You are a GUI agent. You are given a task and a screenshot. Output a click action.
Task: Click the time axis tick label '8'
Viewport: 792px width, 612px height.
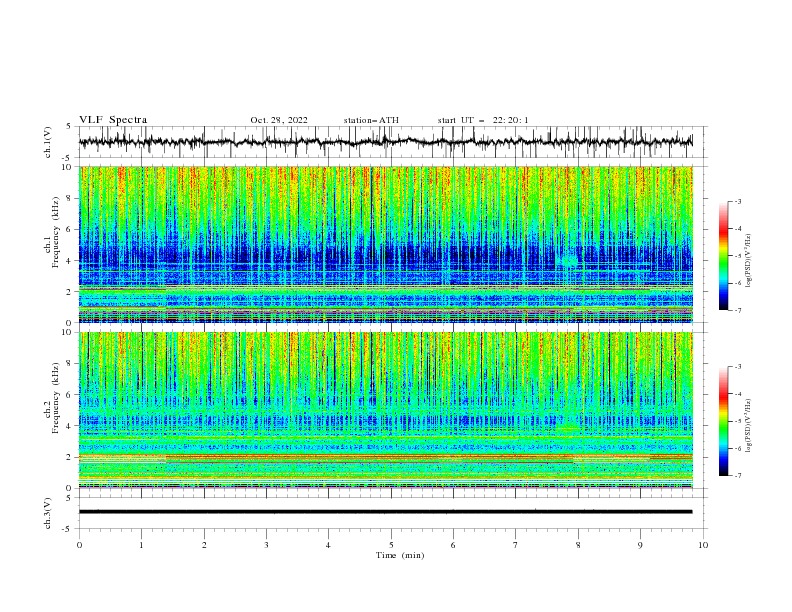pos(578,545)
